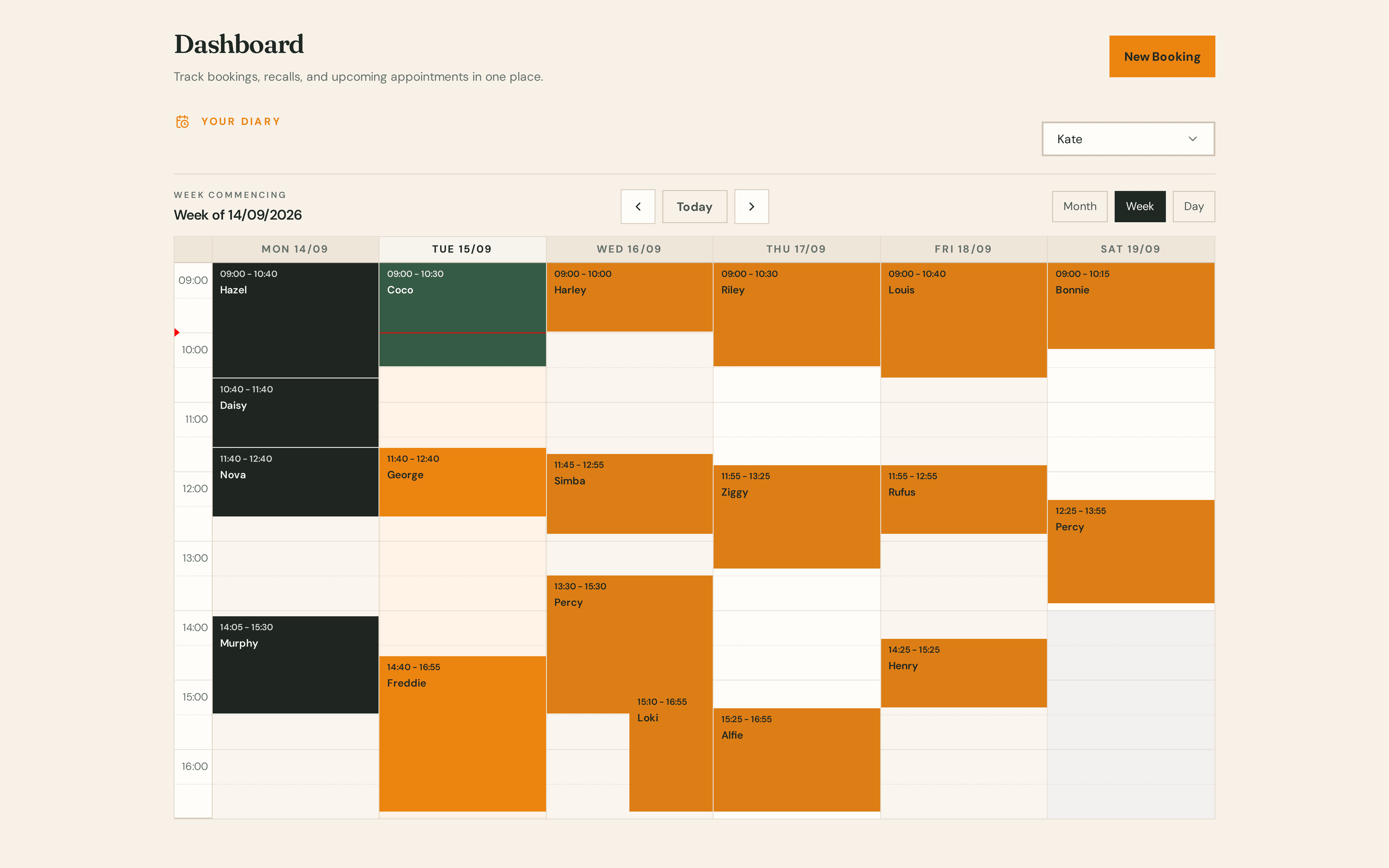The image size is (1389, 868).
Task: Jump to Today in the diary
Action: [x=694, y=207]
